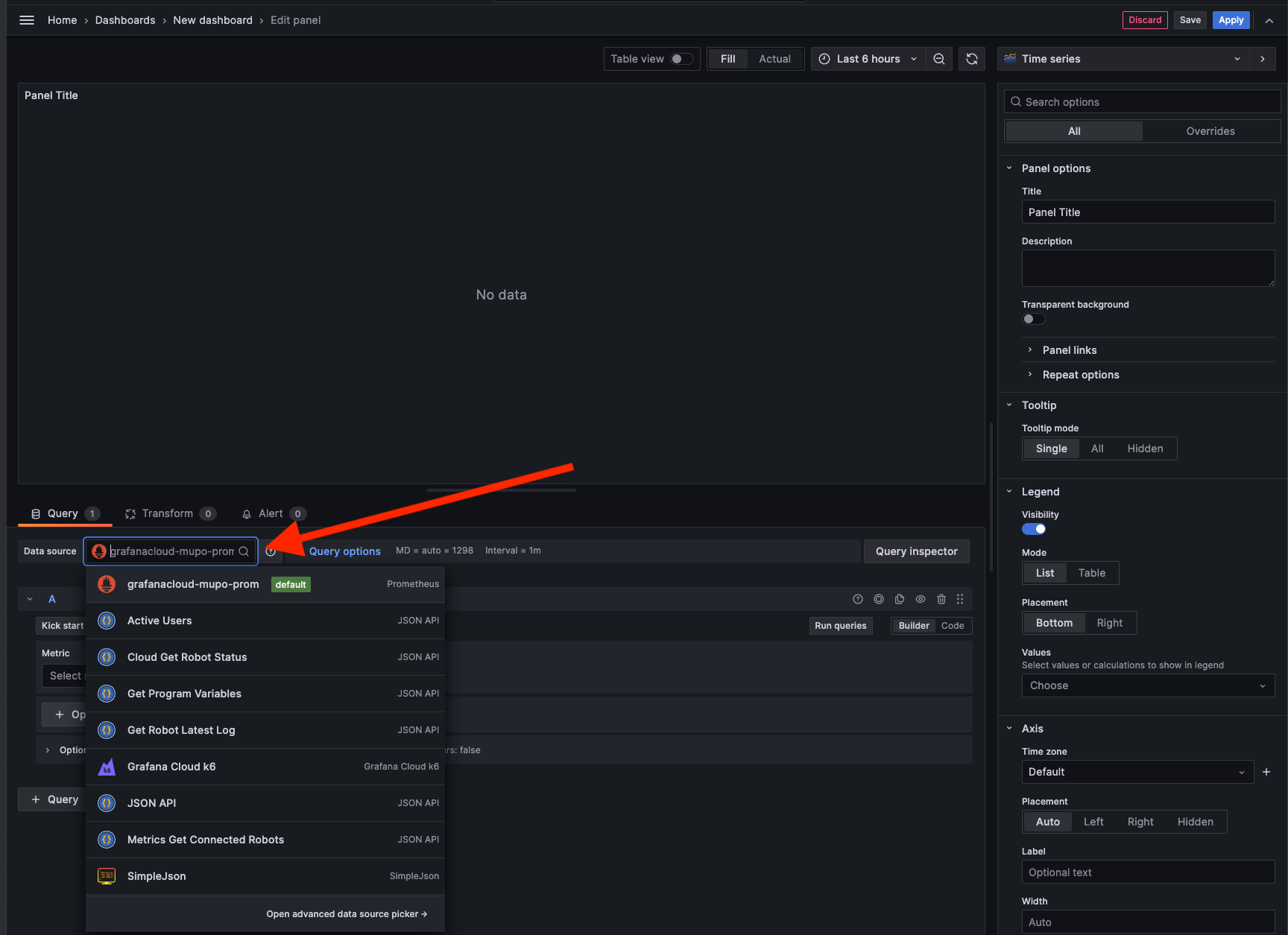This screenshot has height=935, width=1288.
Task: Click the drag handle of query A
Action: [960, 599]
